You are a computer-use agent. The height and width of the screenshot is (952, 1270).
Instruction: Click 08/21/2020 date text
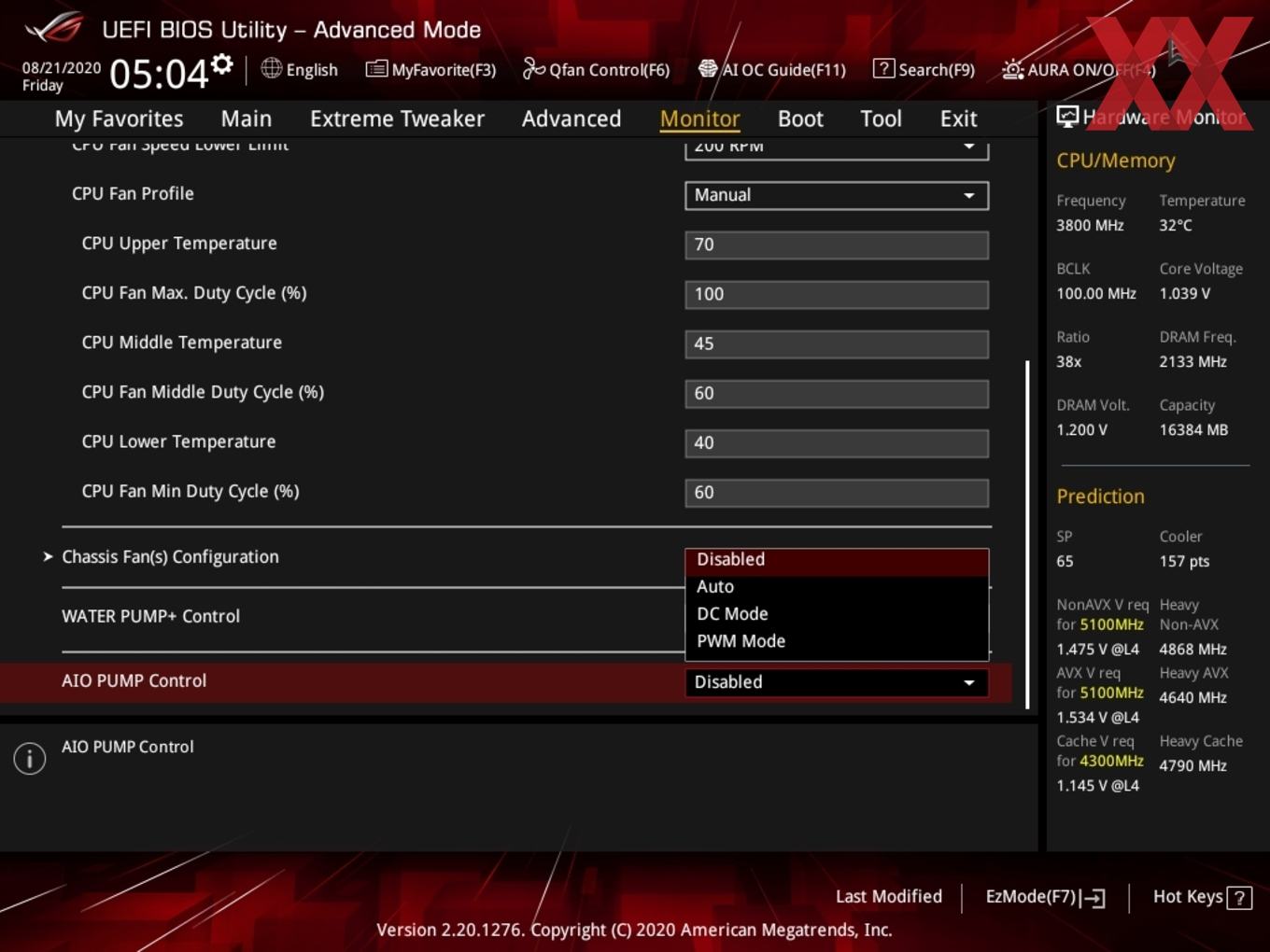coord(62,68)
